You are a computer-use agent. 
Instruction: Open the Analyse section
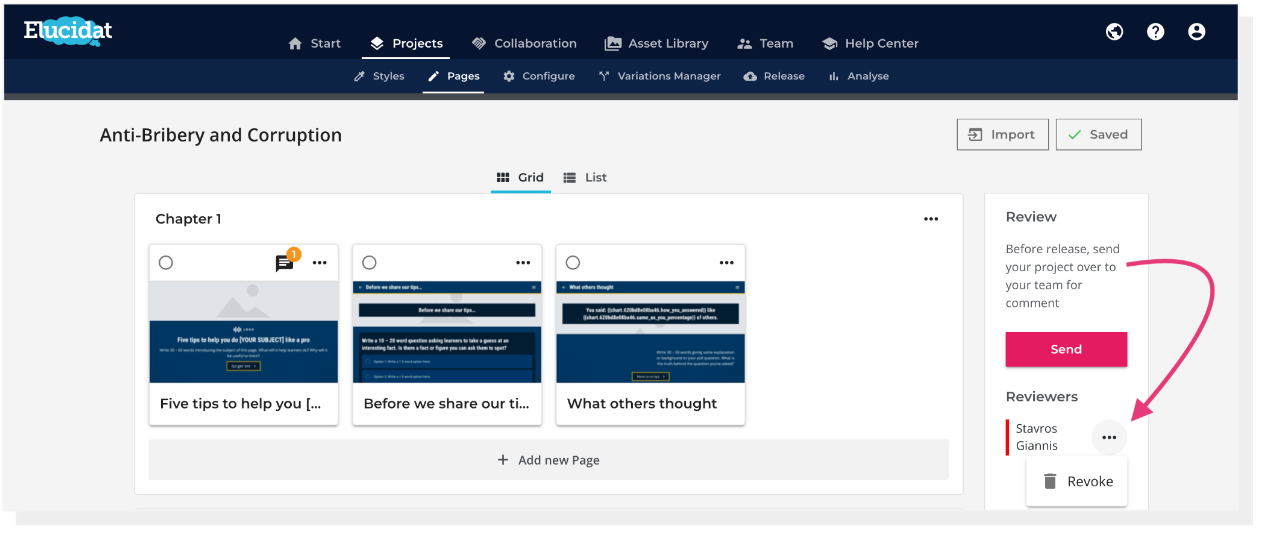[x=858, y=76]
